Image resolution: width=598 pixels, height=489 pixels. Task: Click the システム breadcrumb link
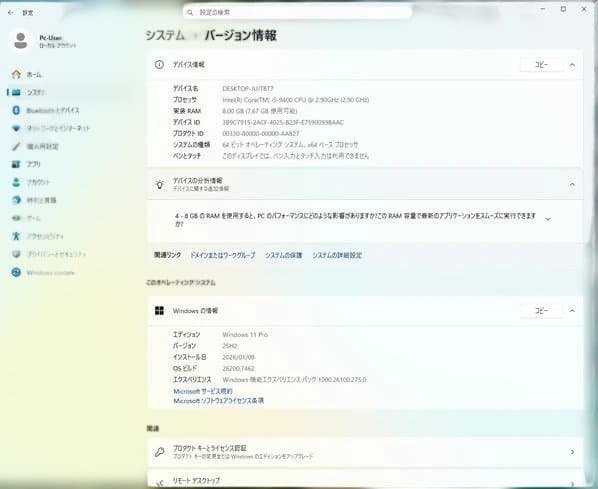tap(165, 35)
